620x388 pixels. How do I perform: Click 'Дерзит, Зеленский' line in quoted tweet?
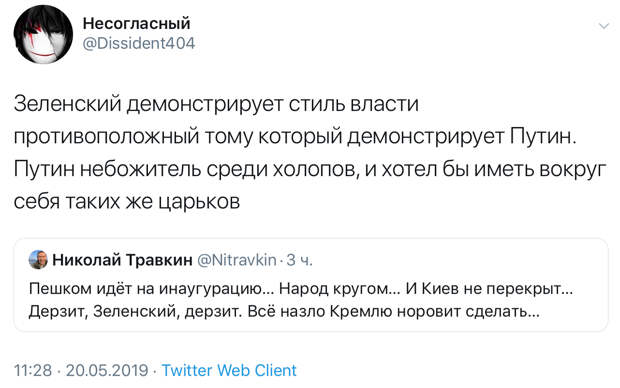pyautogui.click(x=284, y=312)
